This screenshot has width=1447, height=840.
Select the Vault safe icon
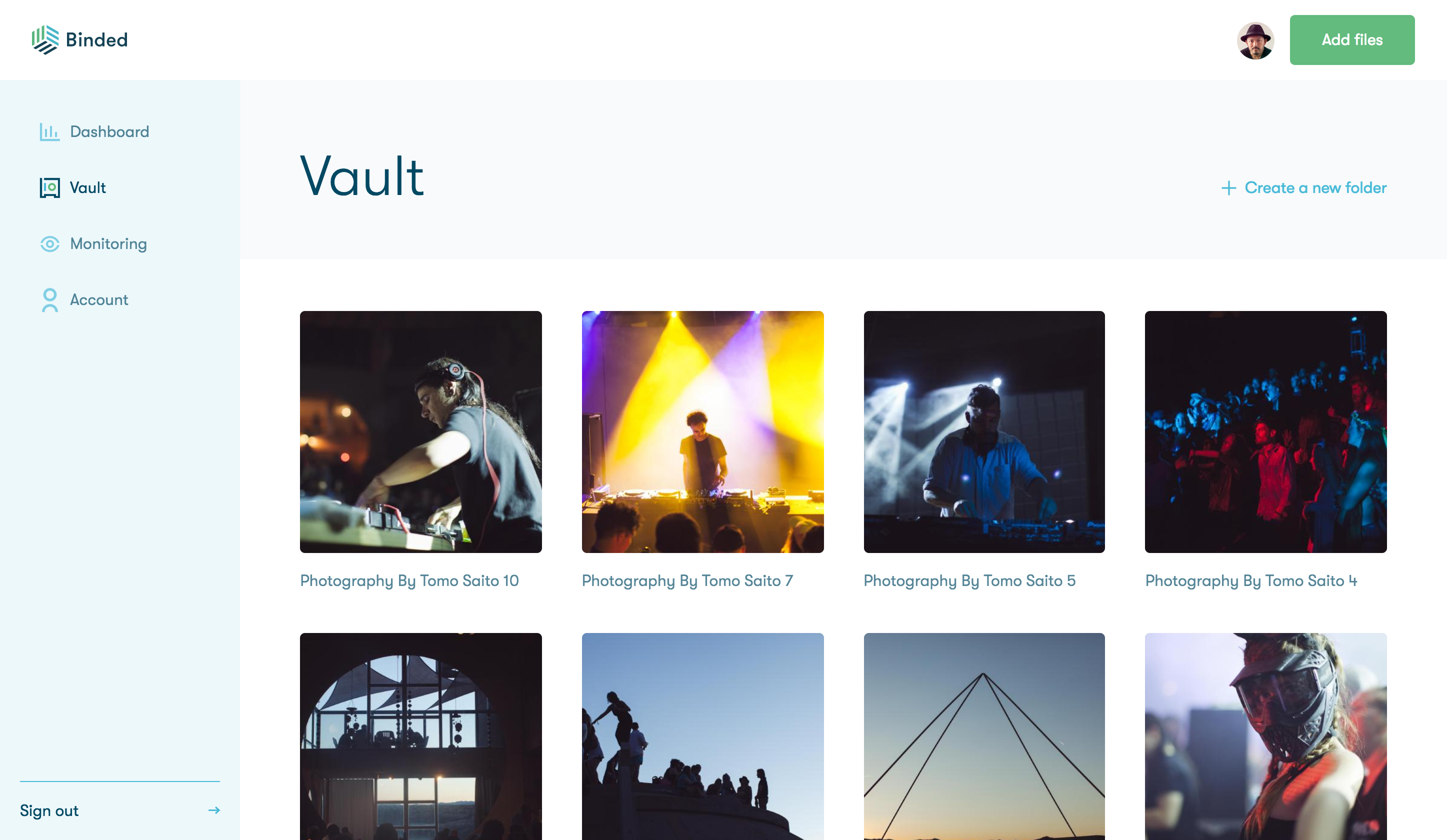[x=49, y=188]
